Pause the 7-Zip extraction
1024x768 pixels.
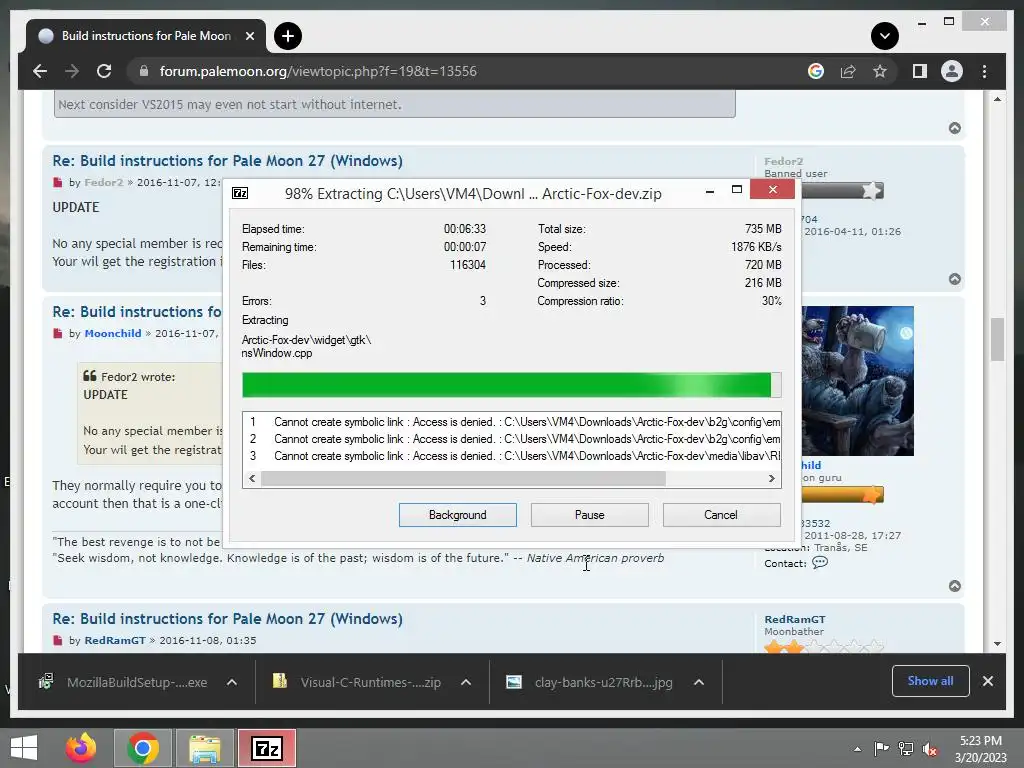590,515
